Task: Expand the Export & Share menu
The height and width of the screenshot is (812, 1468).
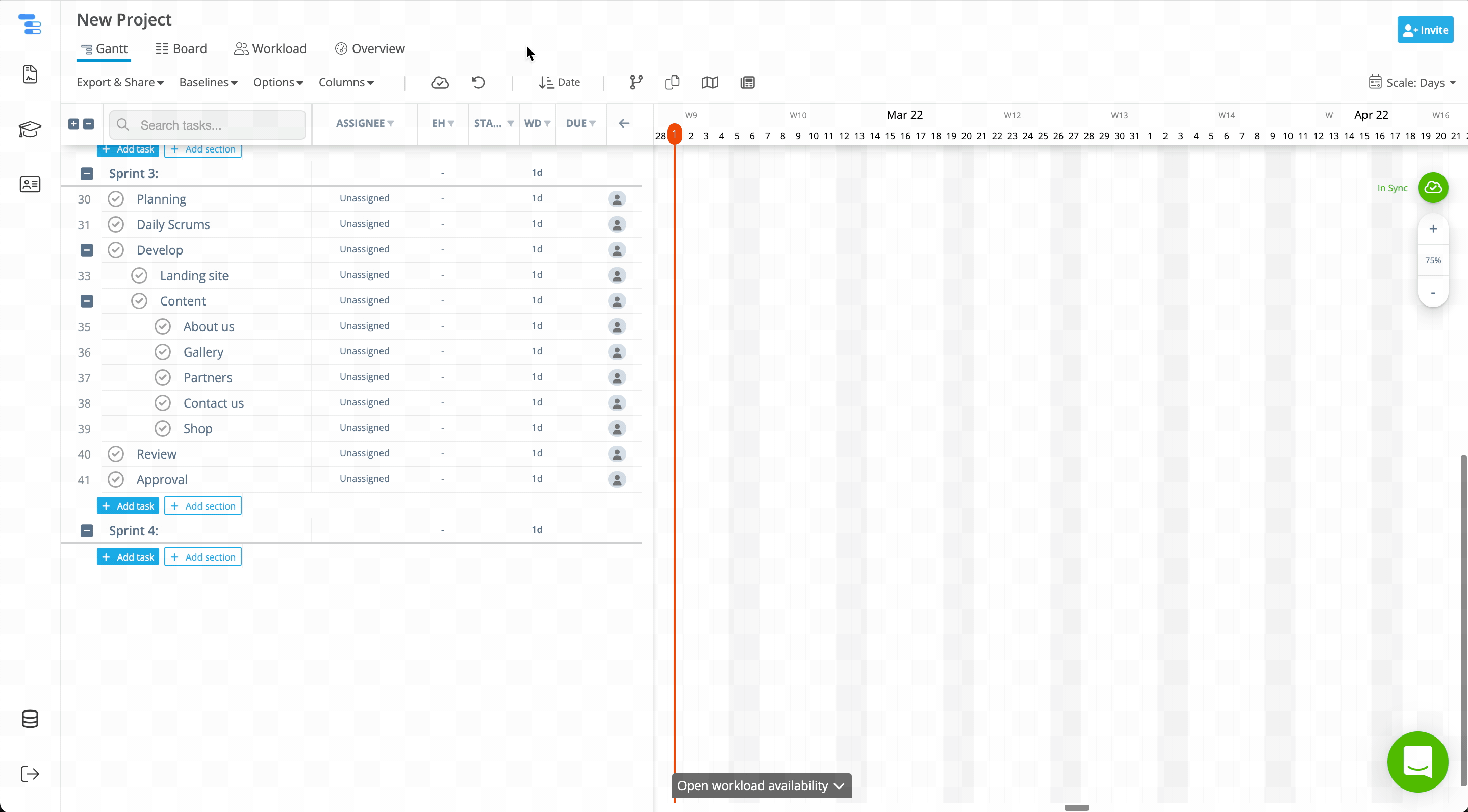Action: [x=120, y=83]
